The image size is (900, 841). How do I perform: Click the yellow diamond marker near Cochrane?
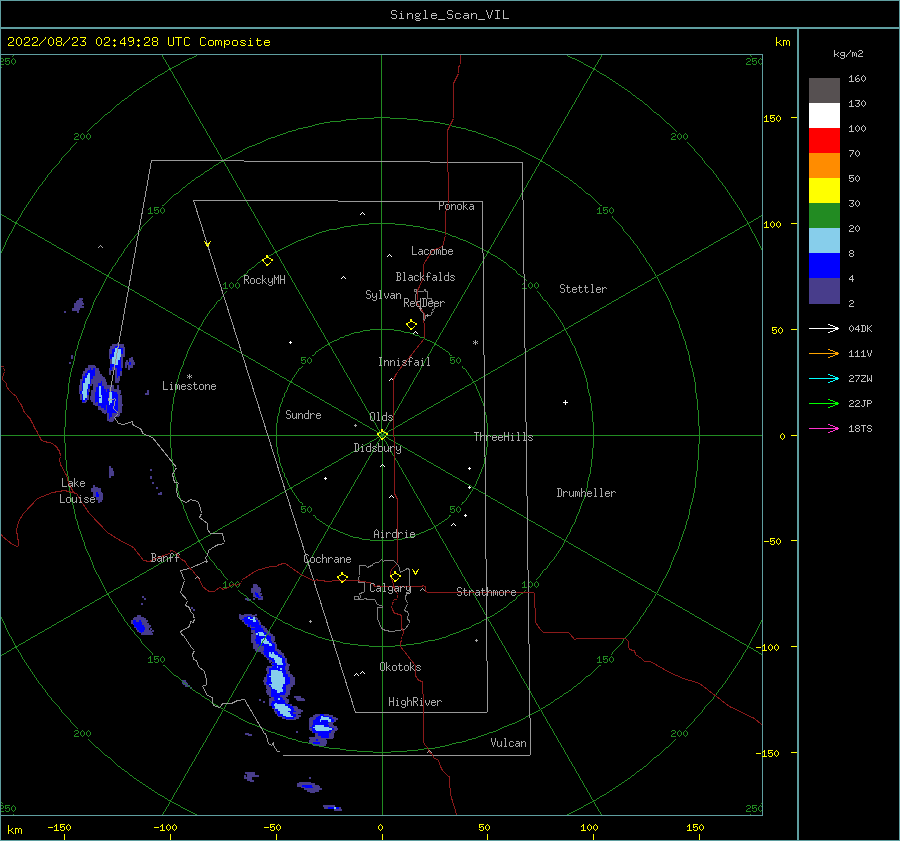343,578
